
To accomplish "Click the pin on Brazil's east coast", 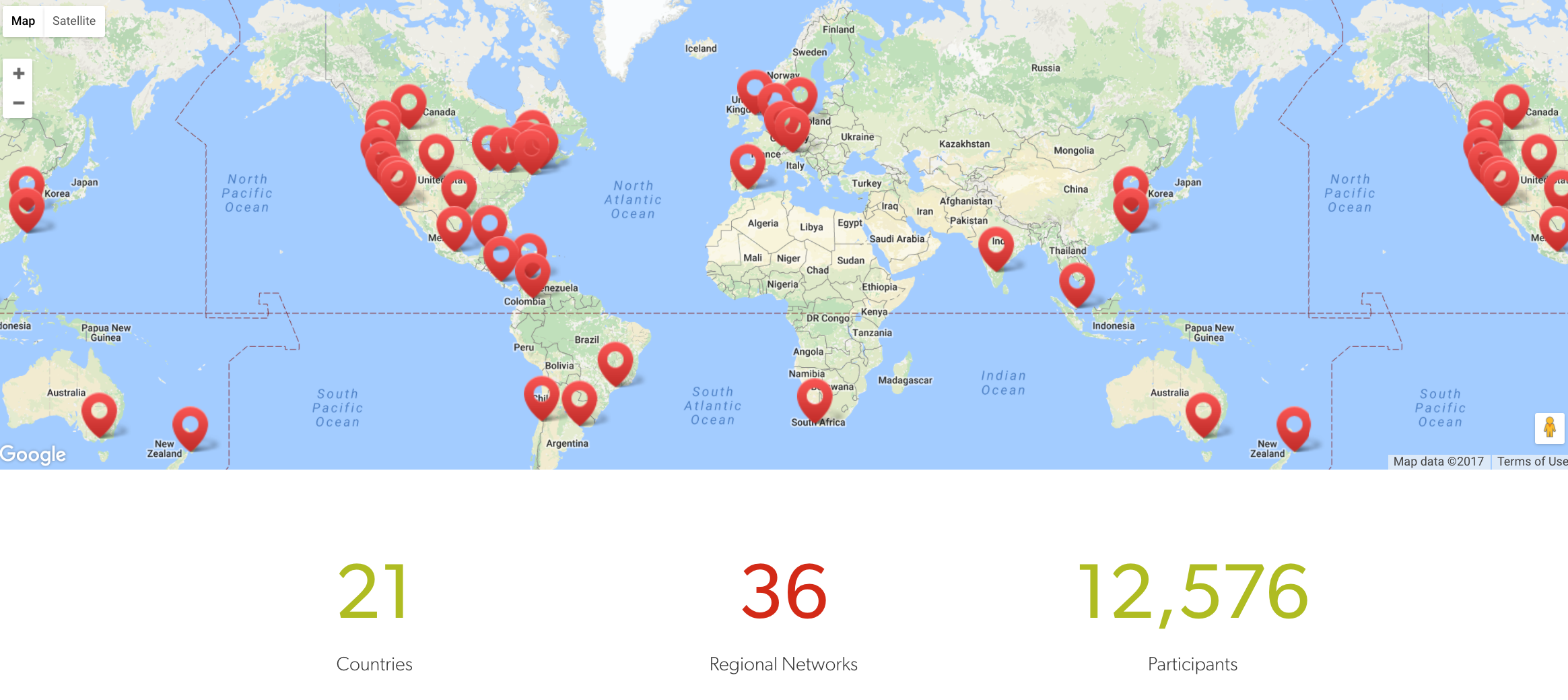I will [615, 364].
